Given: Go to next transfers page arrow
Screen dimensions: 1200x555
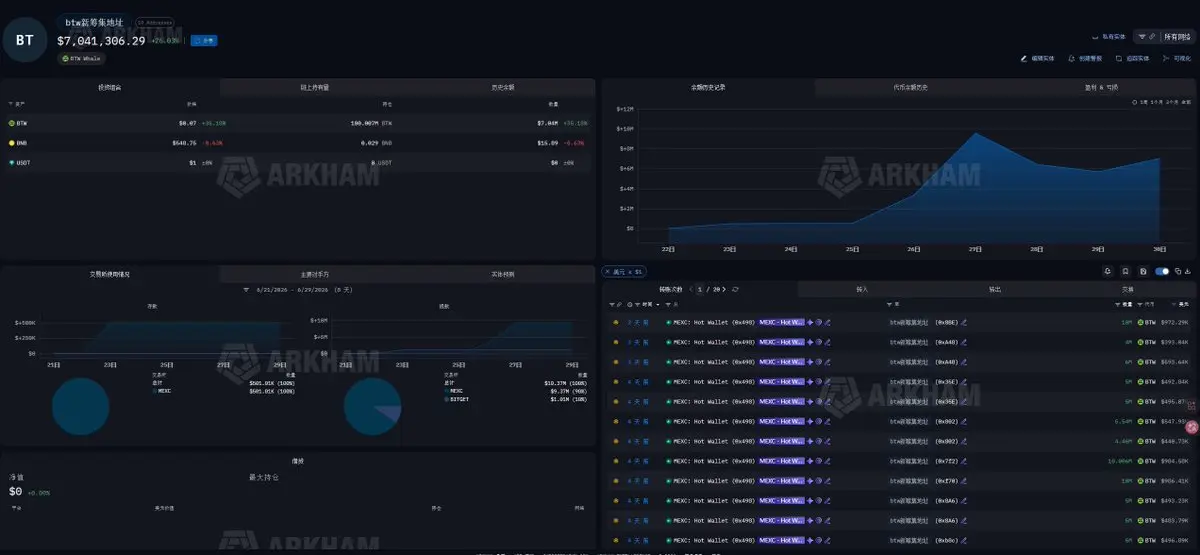Looking at the screenshot, I should (x=725, y=289).
